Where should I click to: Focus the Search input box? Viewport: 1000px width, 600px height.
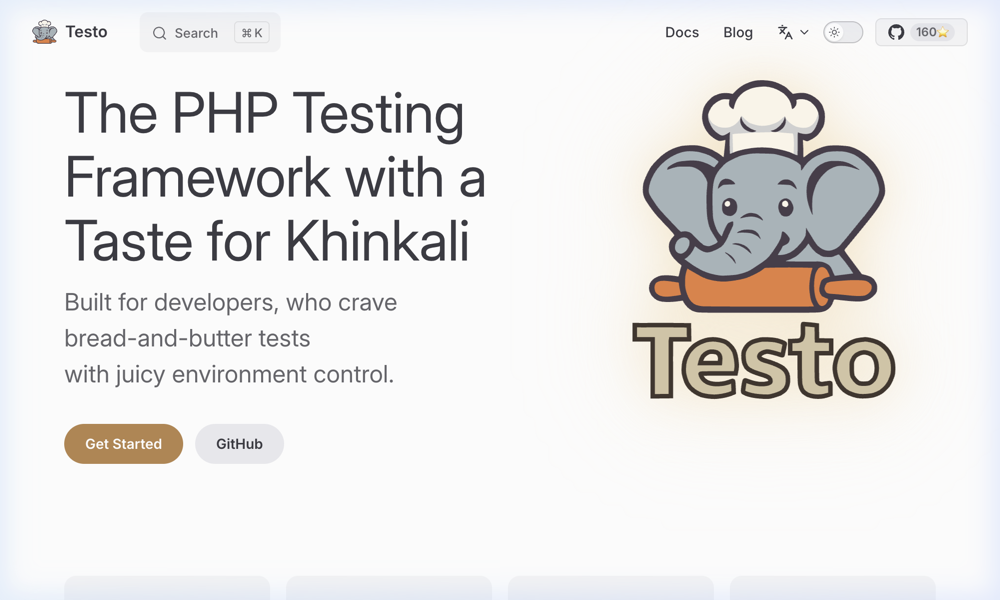196,33
